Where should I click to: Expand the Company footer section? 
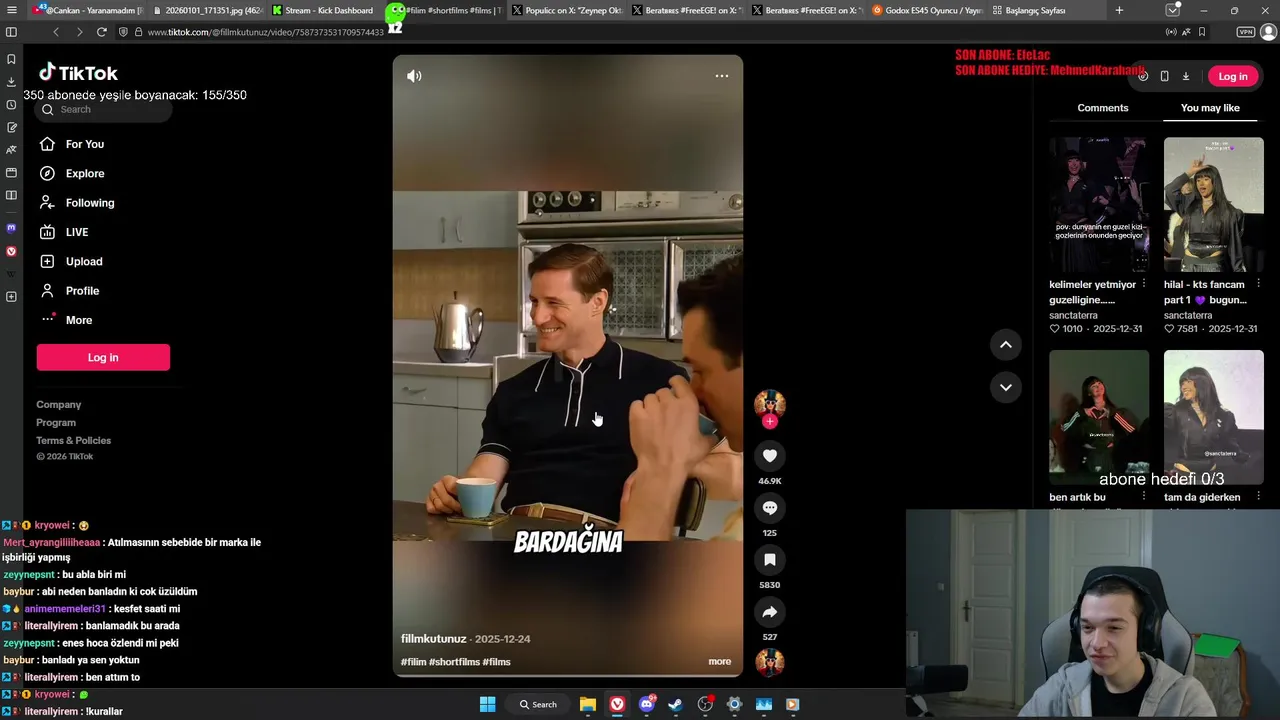point(59,405)
